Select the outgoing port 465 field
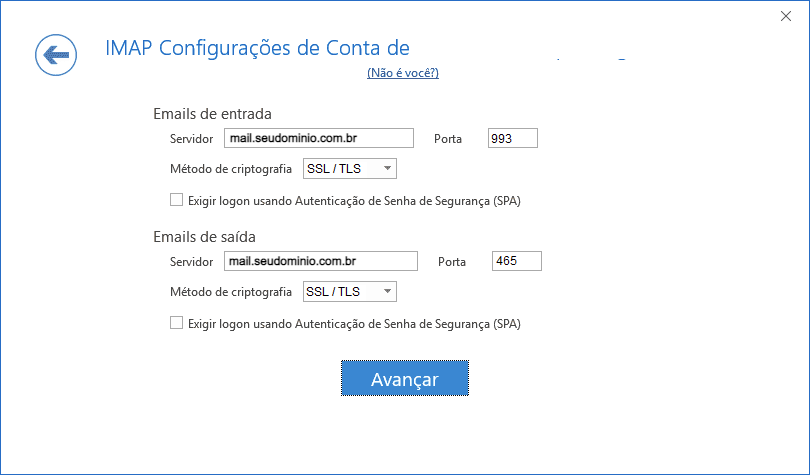Screen dimensions: 810x475 pyautogui.click(x=516, y=261)
